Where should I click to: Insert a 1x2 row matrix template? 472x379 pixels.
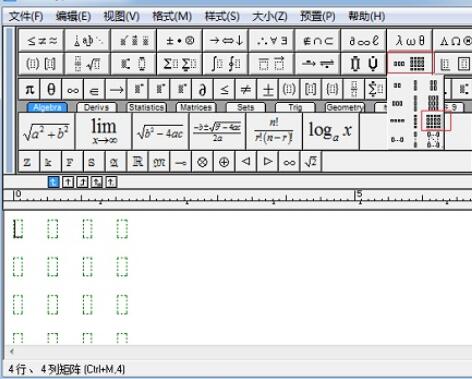click(x=397, y=86)
